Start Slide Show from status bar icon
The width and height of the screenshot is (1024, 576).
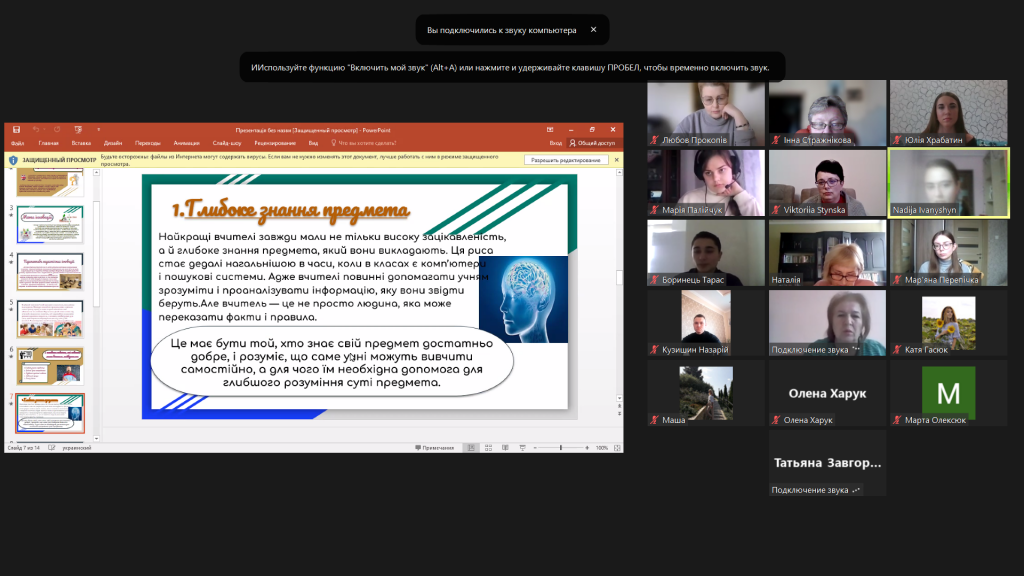click(522, 448)
